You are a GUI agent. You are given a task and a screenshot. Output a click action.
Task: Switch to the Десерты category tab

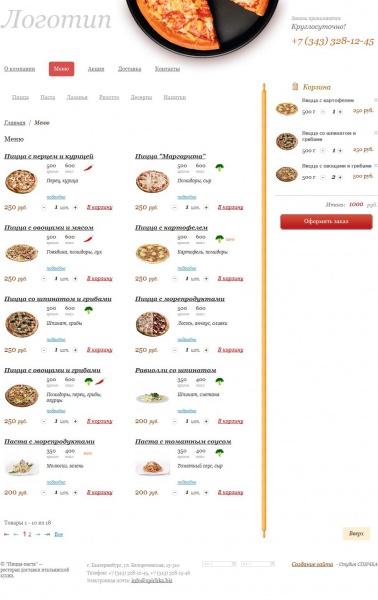pyautogui.click(x=141, y=97)
